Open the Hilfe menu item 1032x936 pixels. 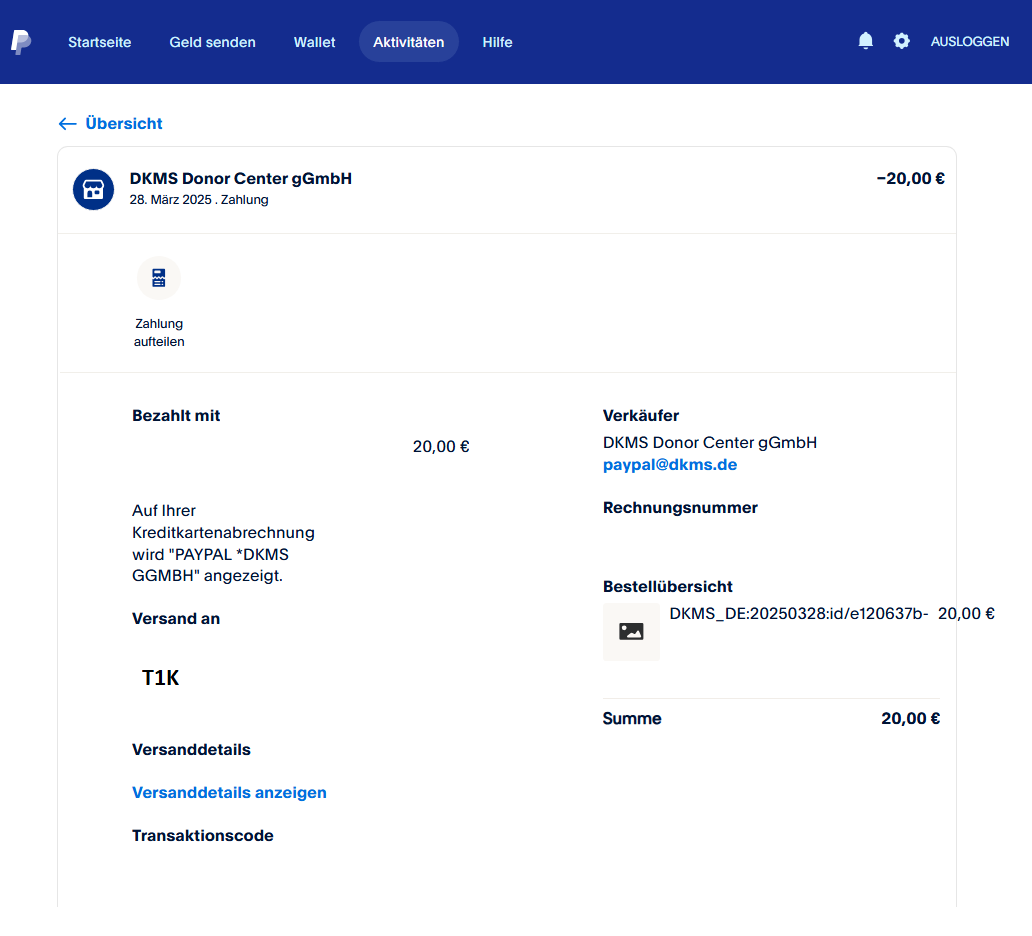pos(497,42)
